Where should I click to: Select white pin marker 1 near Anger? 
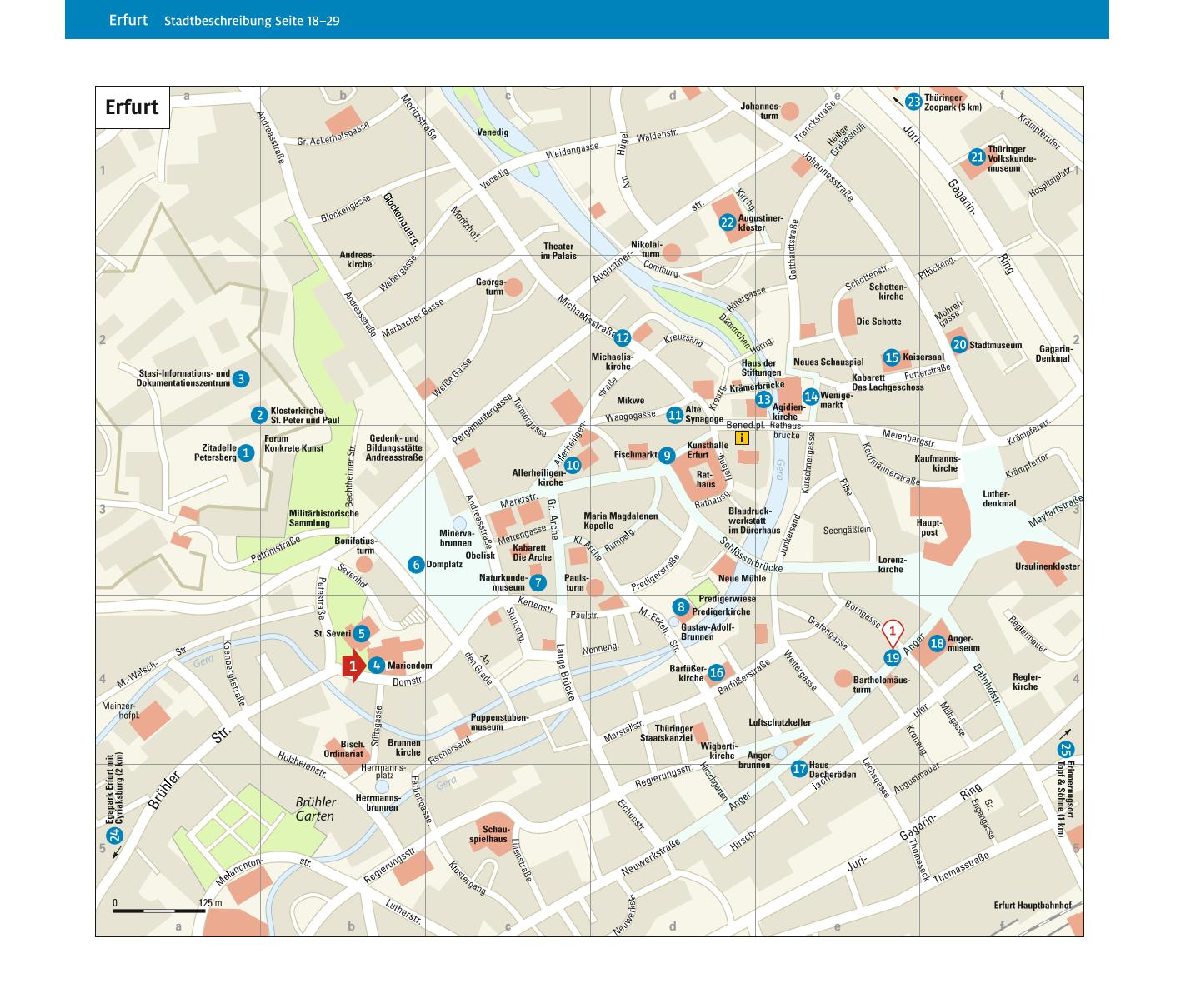tap(893, 632)
